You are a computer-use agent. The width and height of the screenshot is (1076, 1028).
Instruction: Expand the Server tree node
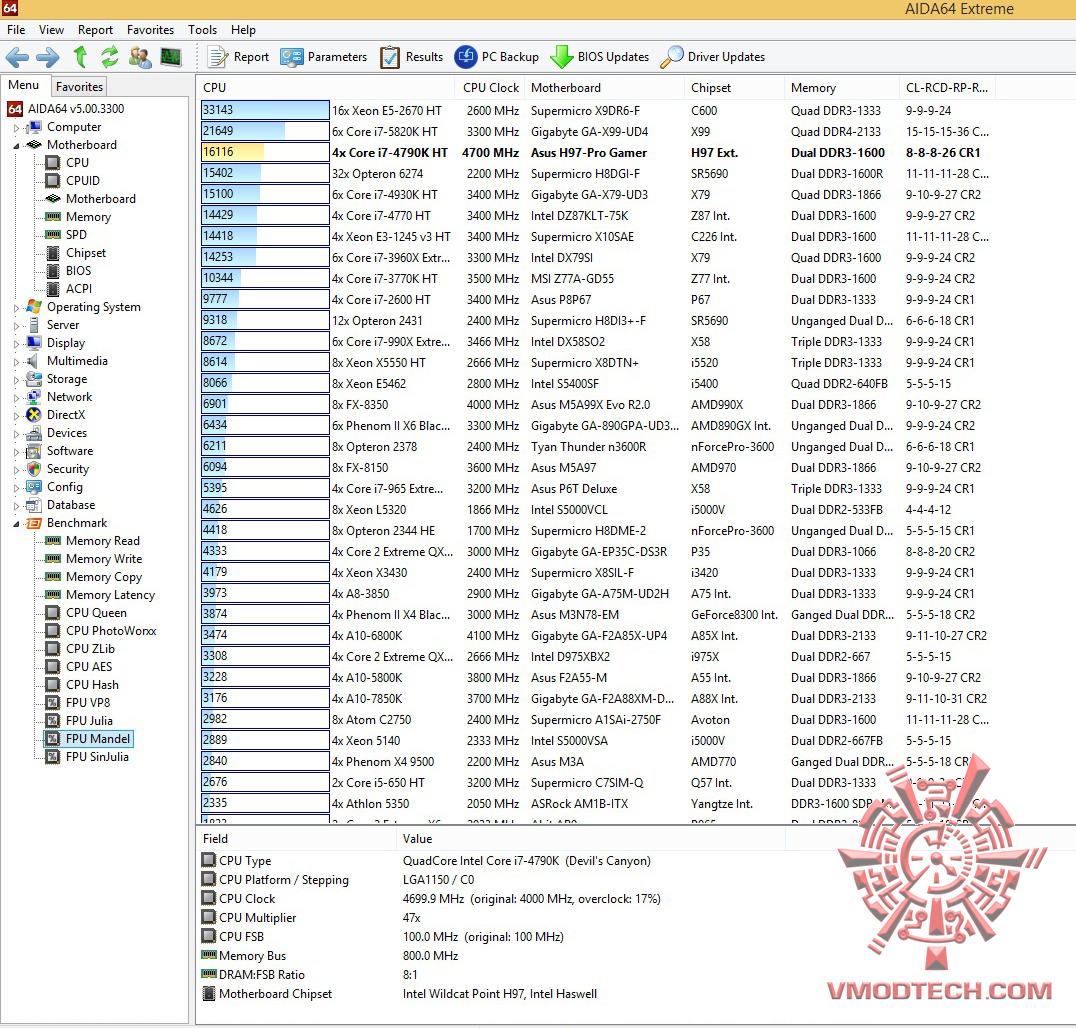click(16, 325)
